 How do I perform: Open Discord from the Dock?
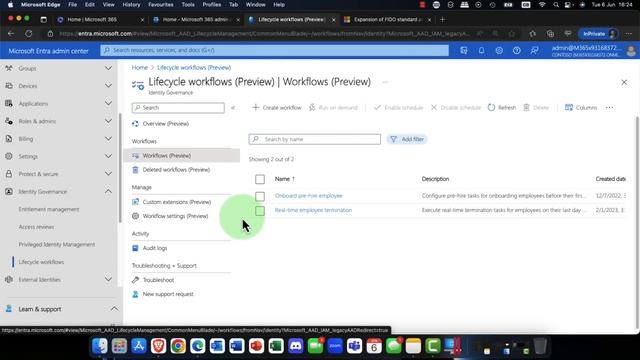(296, 346)
